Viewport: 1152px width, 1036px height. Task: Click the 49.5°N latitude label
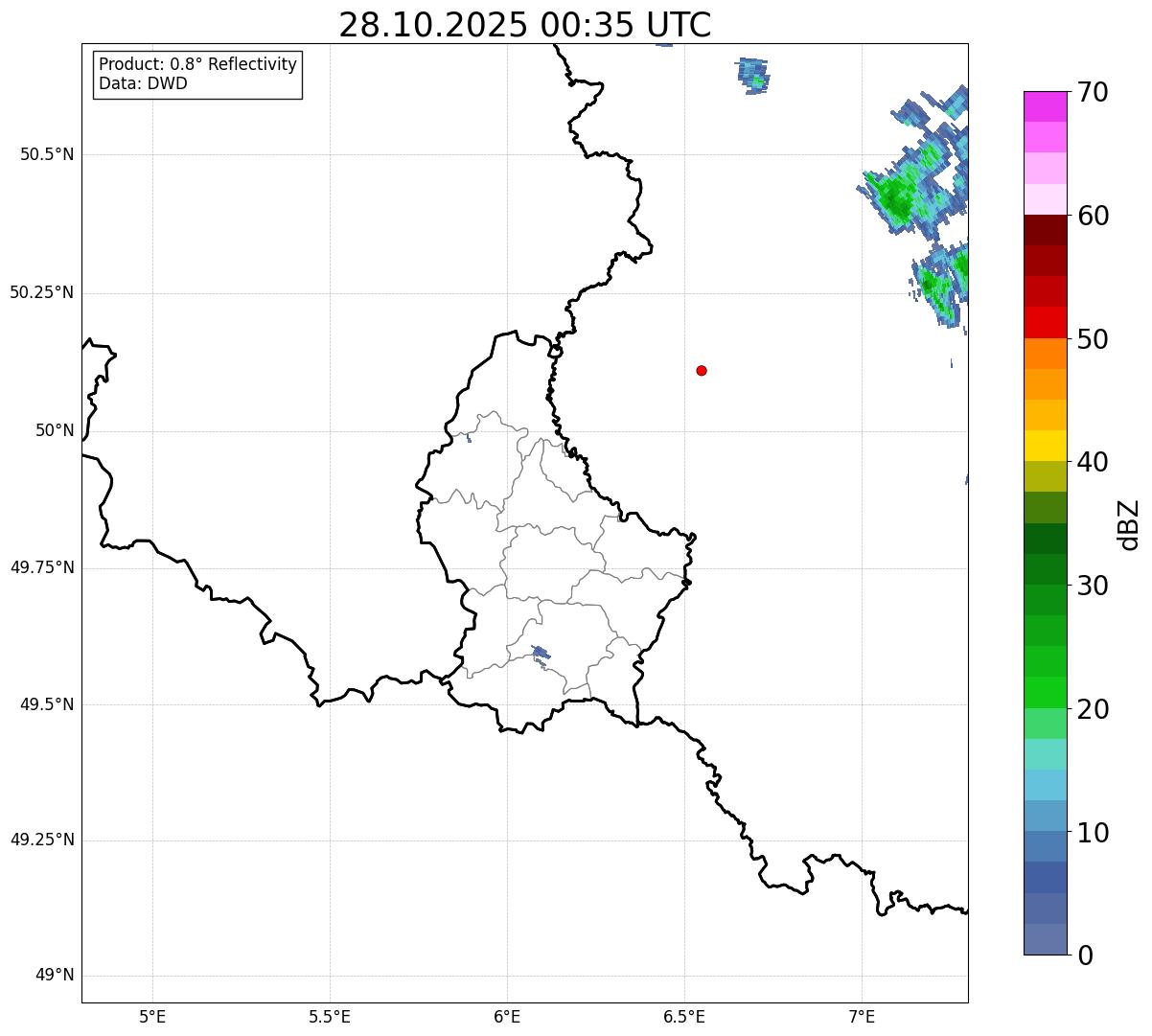[47, 704]
